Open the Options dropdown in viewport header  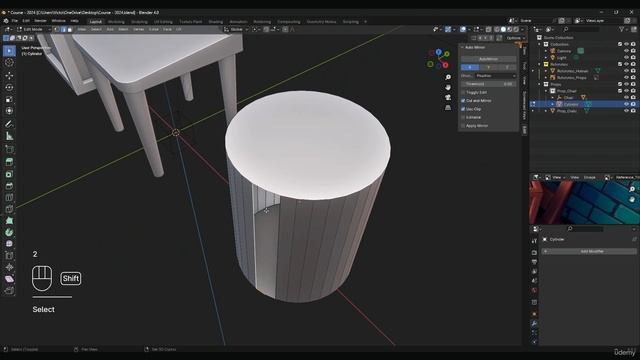pyautogui.click(x=515, y=38)
